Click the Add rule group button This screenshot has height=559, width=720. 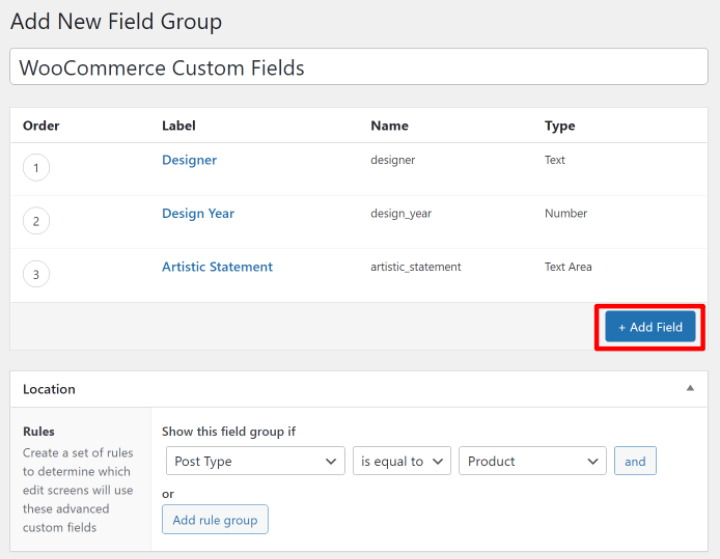tap(215, 520)
